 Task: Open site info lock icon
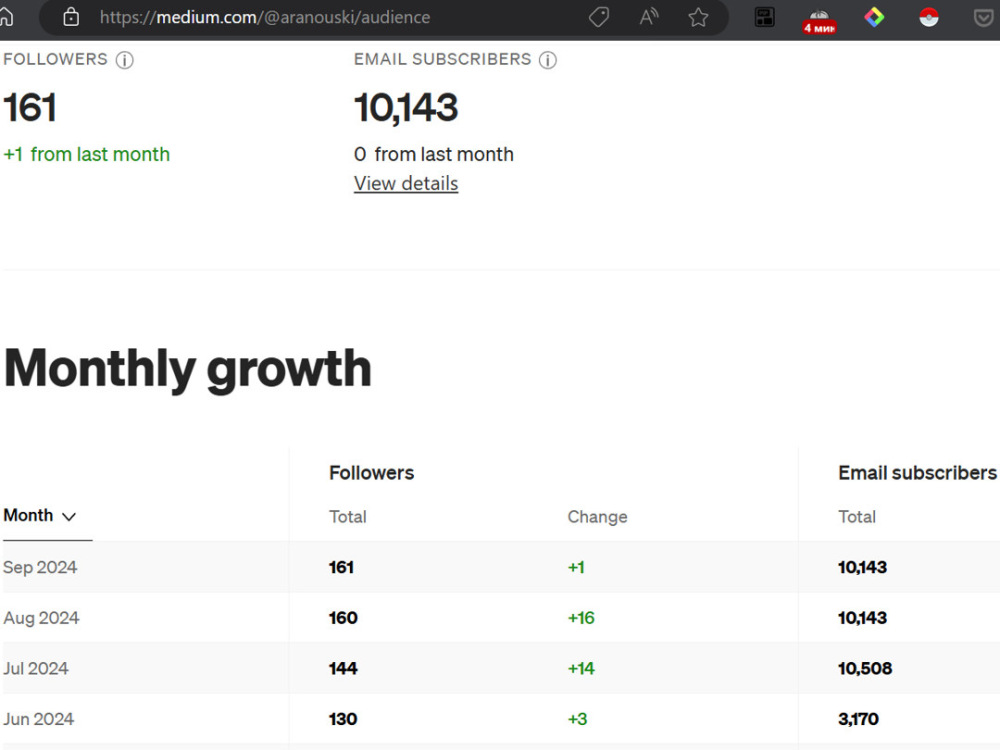coord(71,17)
